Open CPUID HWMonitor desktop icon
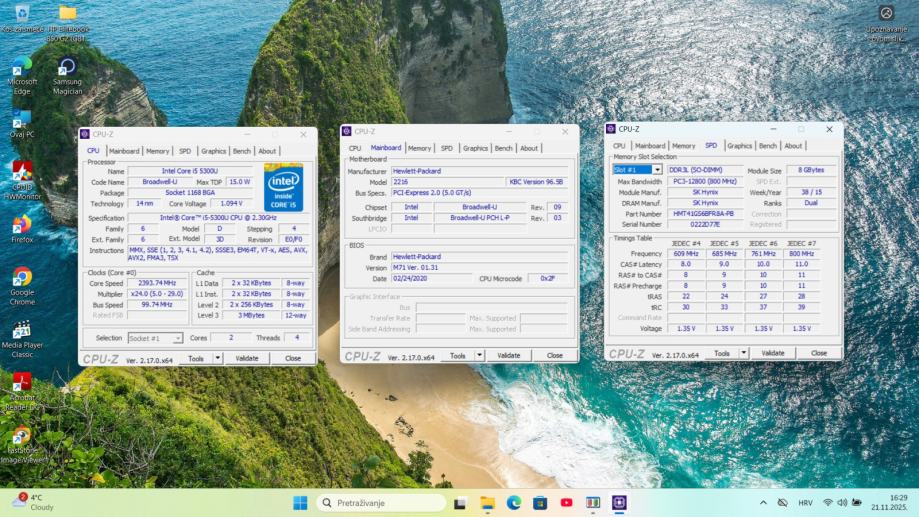919x517 pixels. coord(22,172)
